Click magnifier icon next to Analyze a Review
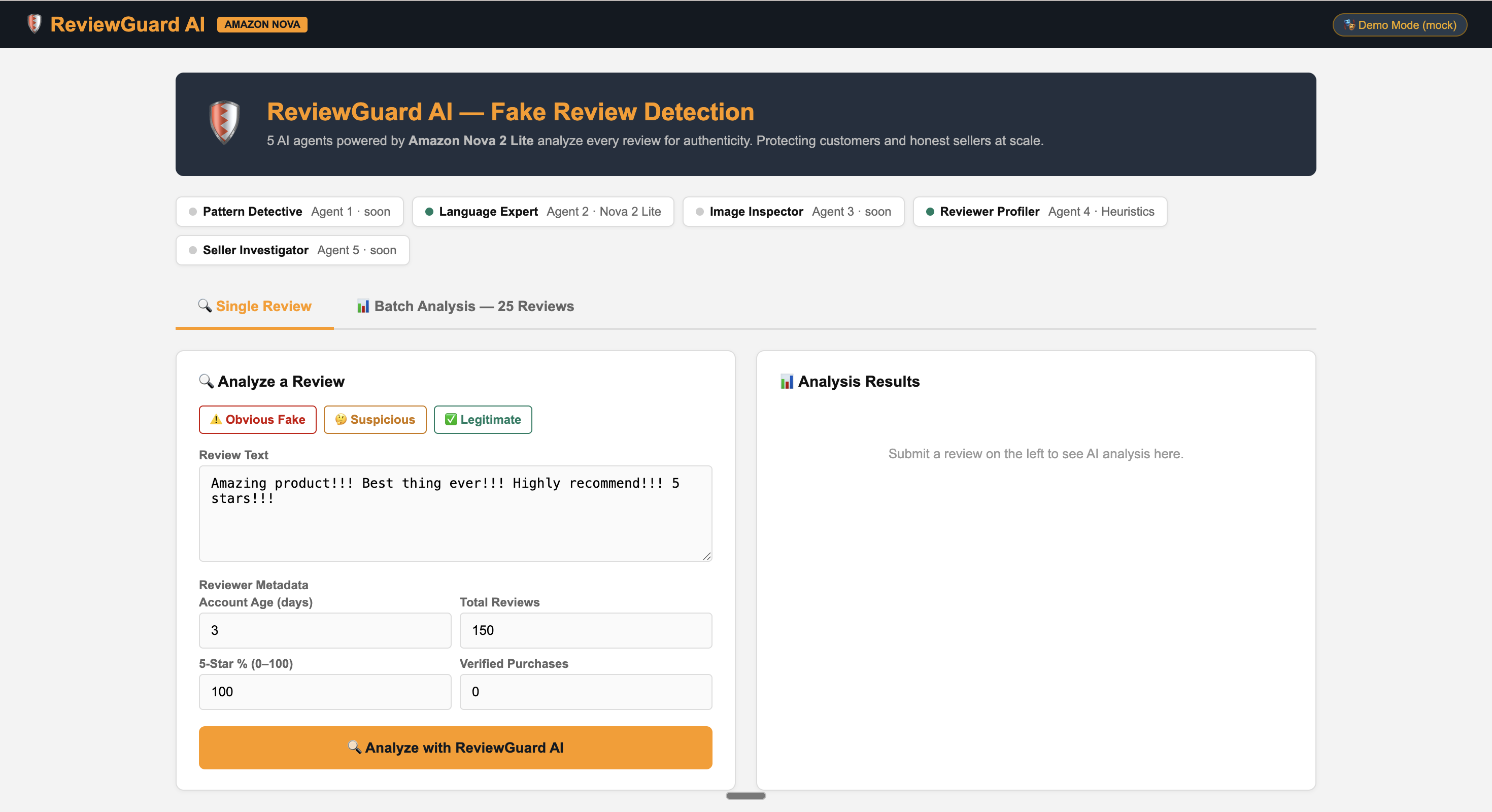The height and width of the screenshot is (812, 1492). [x=206, y=381]
